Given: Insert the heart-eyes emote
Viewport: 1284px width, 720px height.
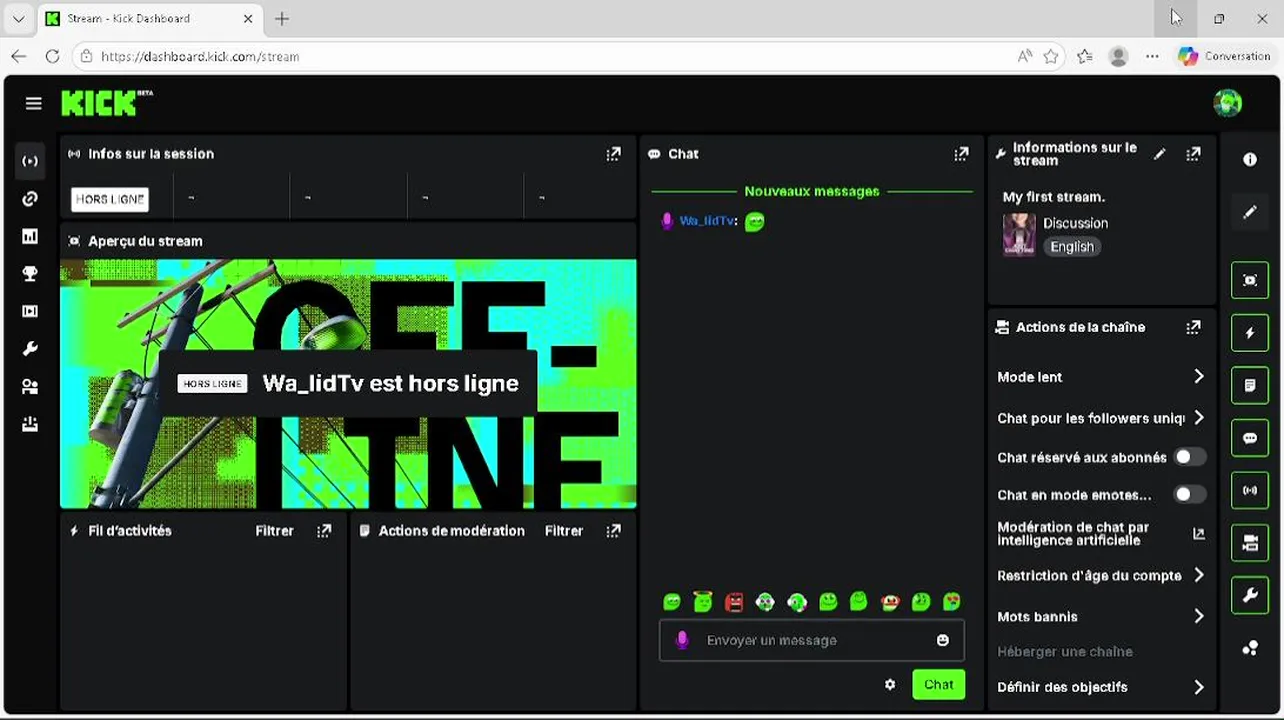Looking at the screenshot, I should (952, 601).
